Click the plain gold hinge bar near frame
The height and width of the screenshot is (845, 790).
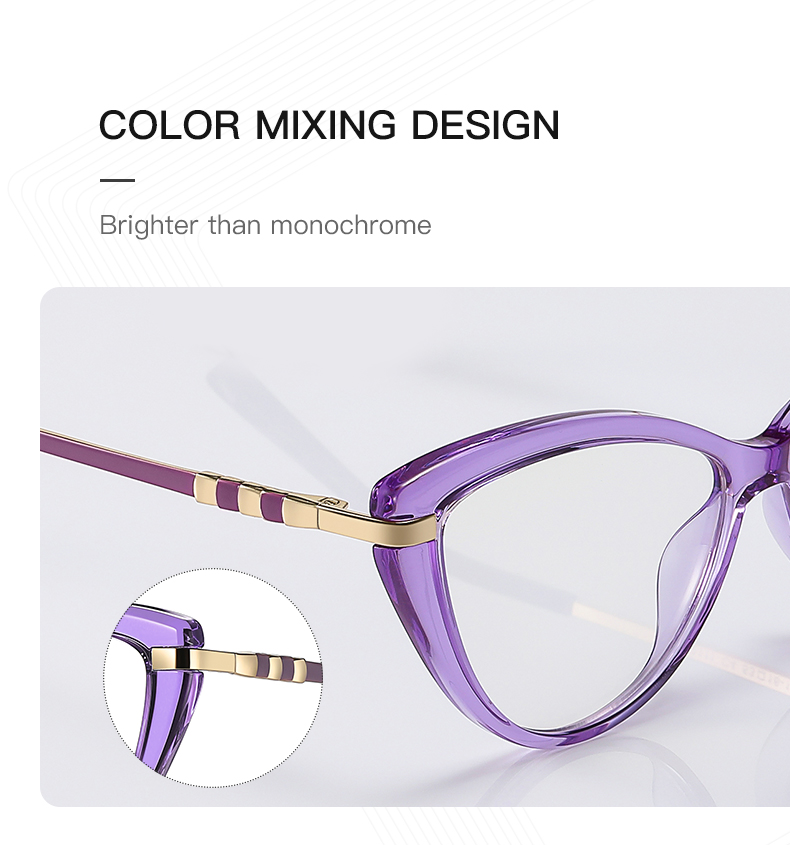[377, 525]
